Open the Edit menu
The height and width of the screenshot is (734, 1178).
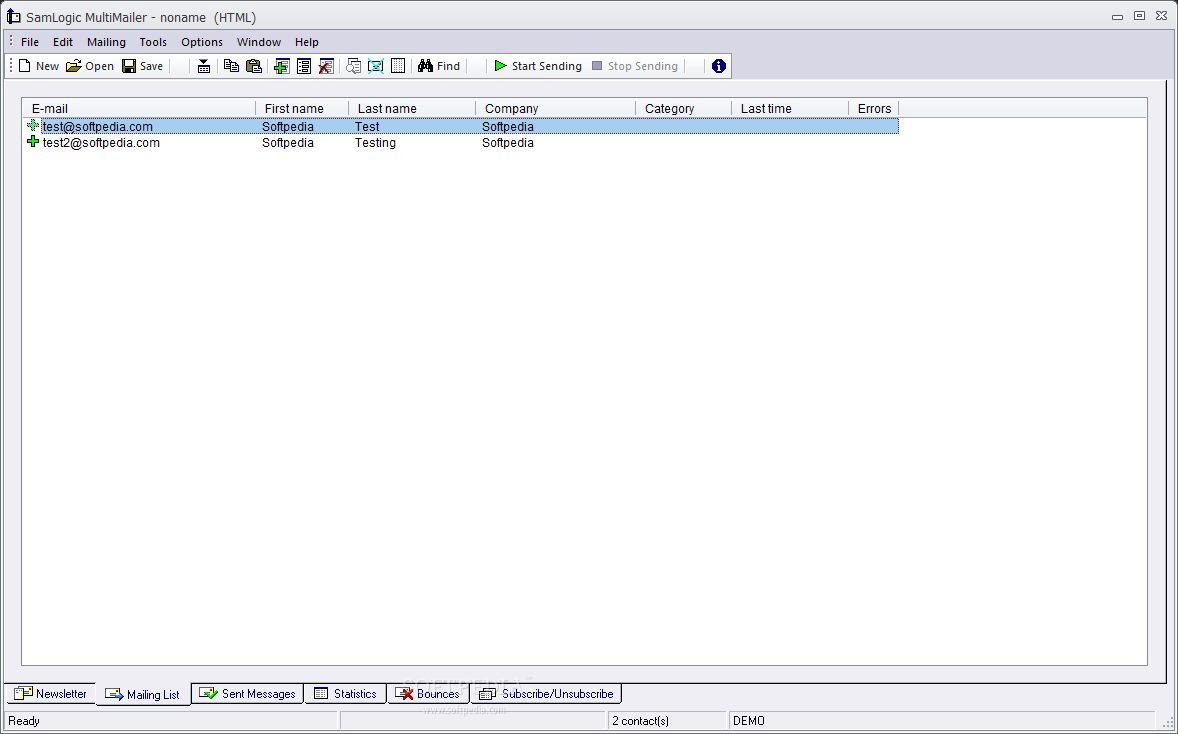pyautogui.click(x=63, y=42)
